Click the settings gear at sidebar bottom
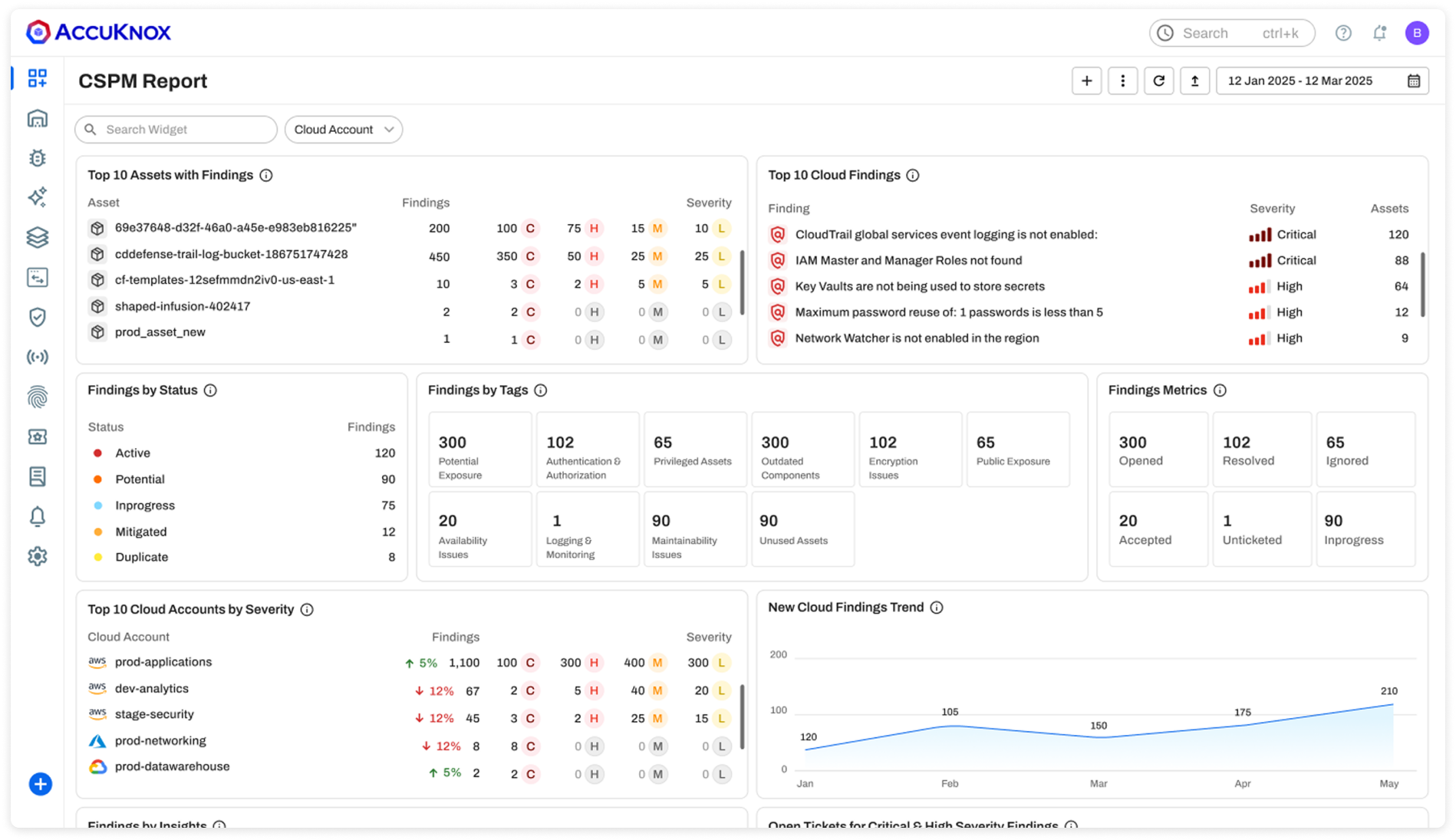 pyautogui.click(x=37, y=556)
